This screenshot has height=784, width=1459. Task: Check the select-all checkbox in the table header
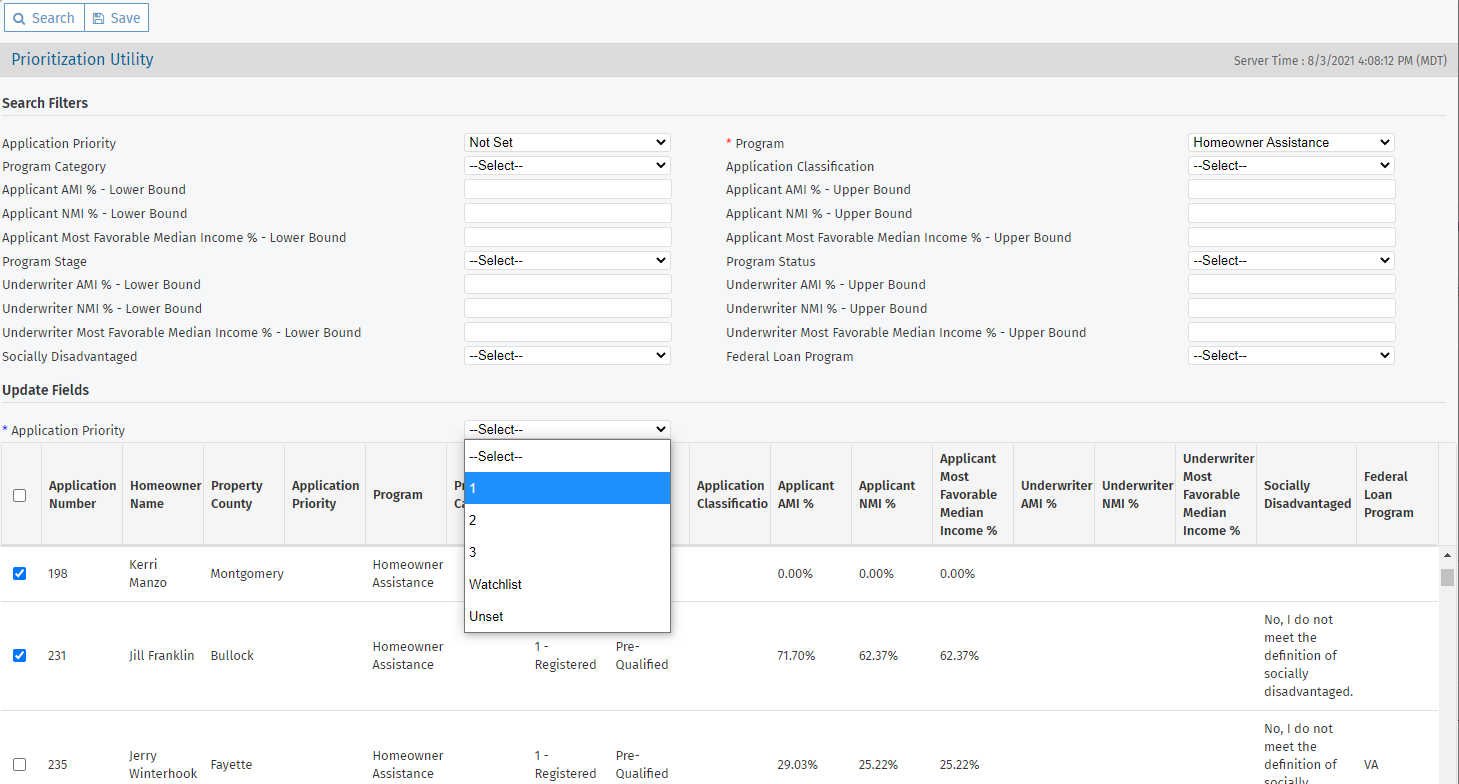tap(19, 495)
